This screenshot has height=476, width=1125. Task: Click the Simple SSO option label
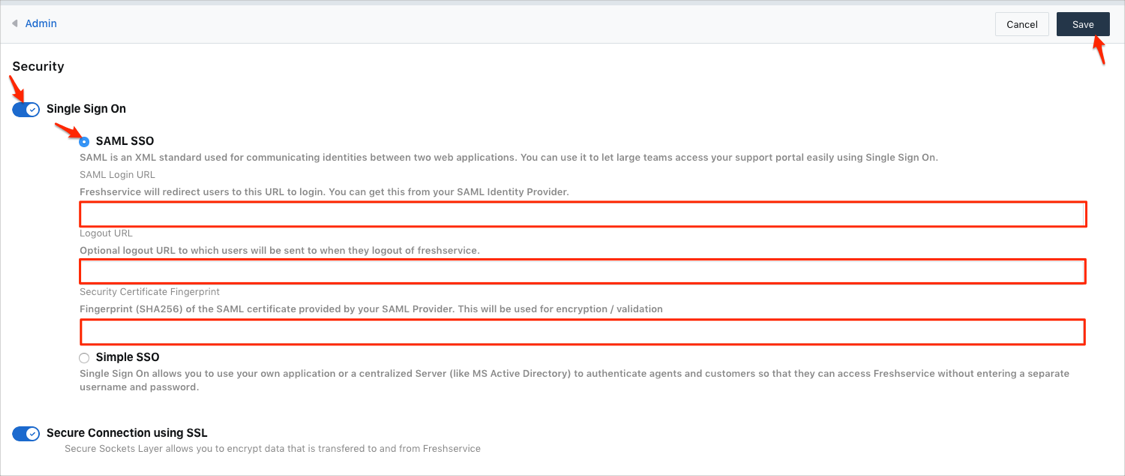(x=127, y=357)
